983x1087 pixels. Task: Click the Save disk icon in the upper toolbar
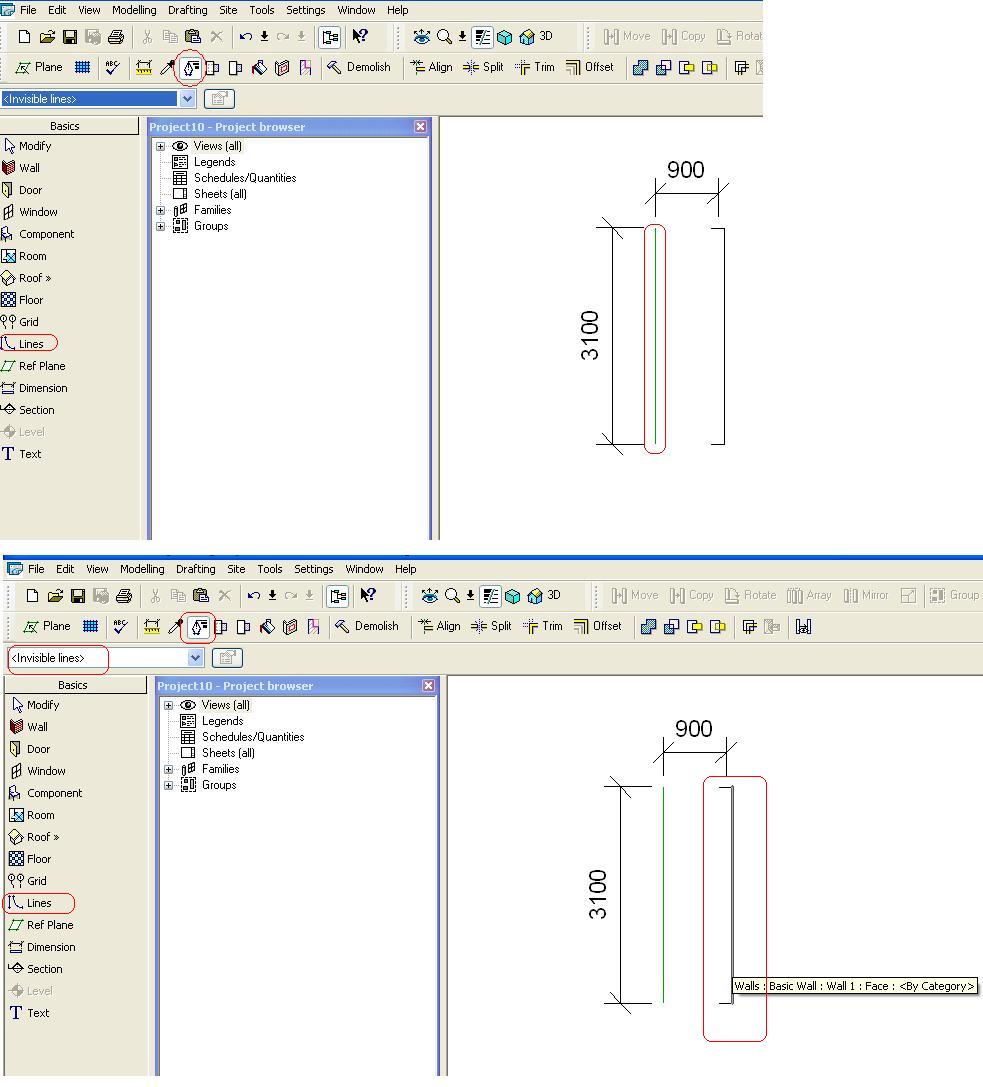coord(70,37)
